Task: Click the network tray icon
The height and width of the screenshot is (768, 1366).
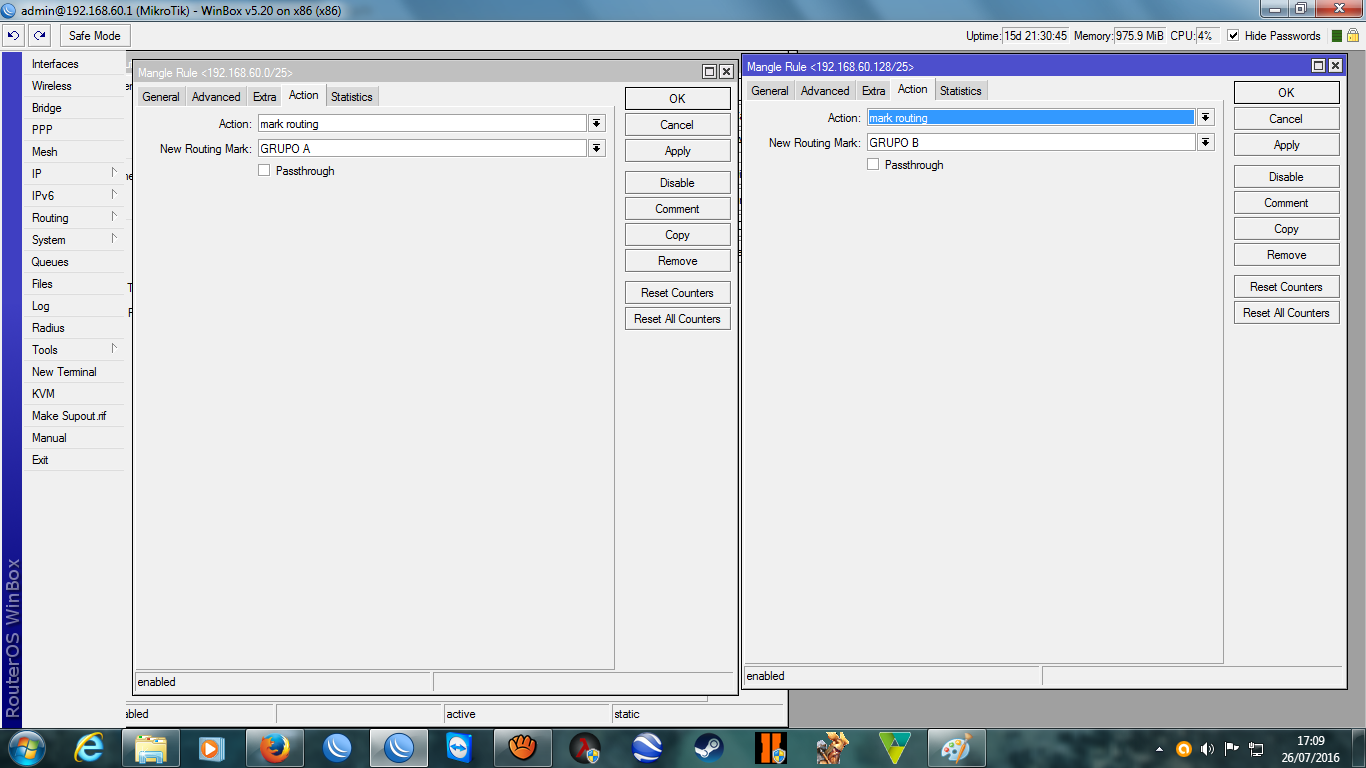Action: coord(1257,748)
